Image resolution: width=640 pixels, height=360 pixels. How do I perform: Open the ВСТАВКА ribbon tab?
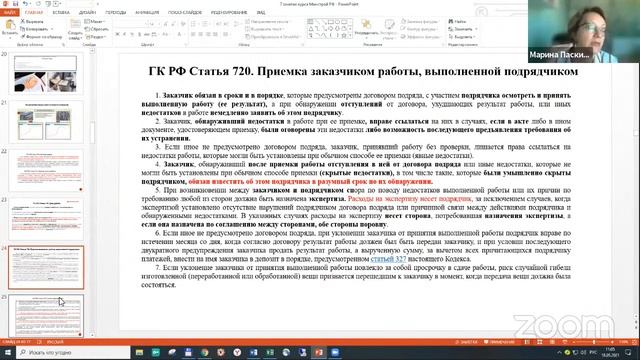point(61,12)
